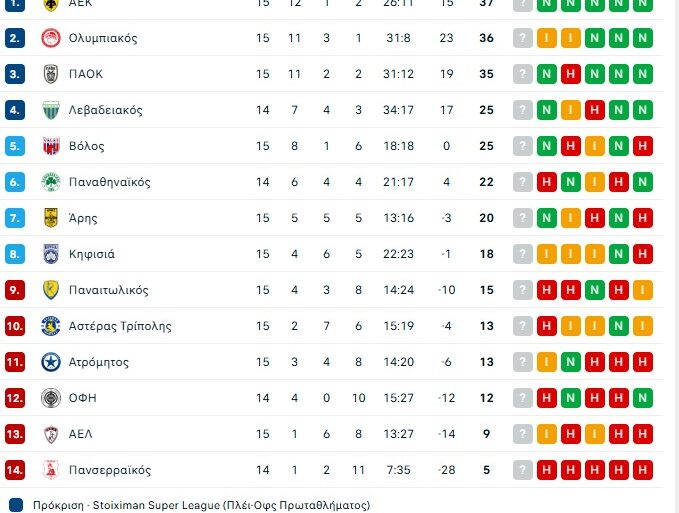The image size is (679, 513).
Task: Click position number 9 relegation badge
Action: pyautogui.click(x=14, y=290)
